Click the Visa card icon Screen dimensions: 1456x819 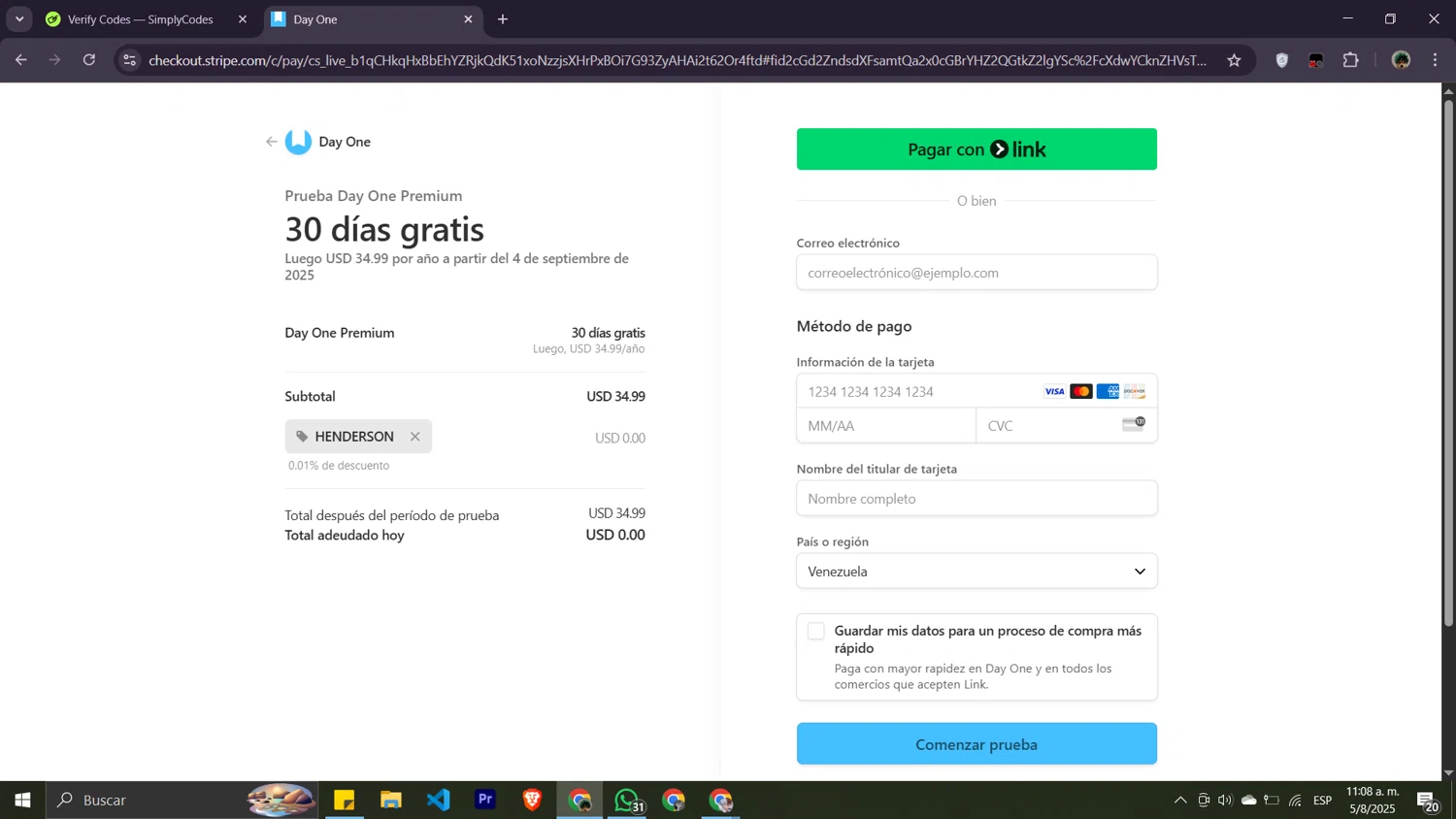coord(1054,391)
